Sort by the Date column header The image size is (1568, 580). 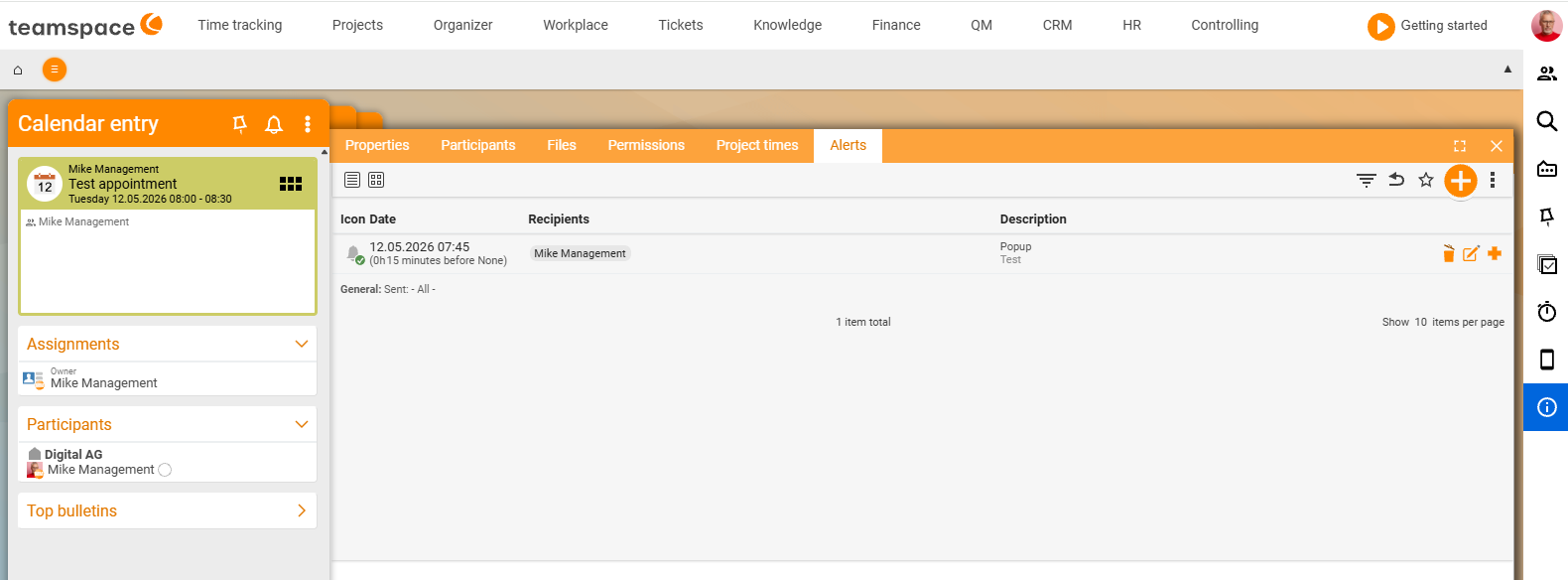382,219
